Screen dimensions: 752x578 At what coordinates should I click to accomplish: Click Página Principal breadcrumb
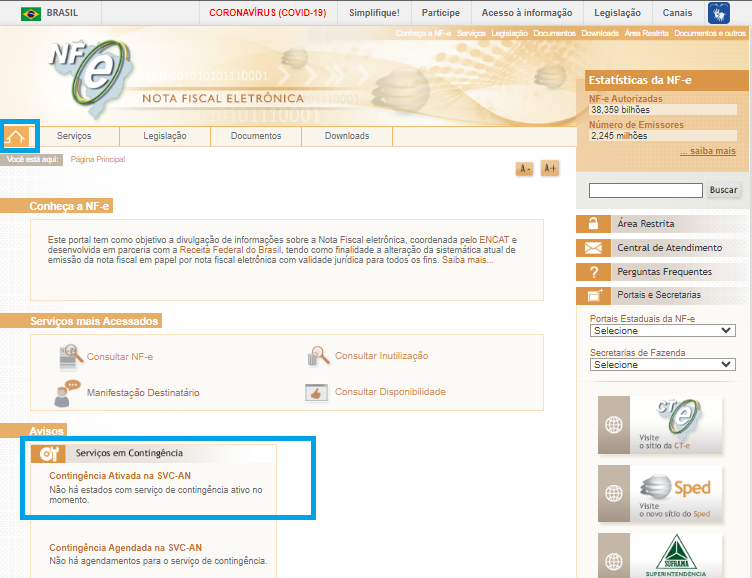click(98, 159)
